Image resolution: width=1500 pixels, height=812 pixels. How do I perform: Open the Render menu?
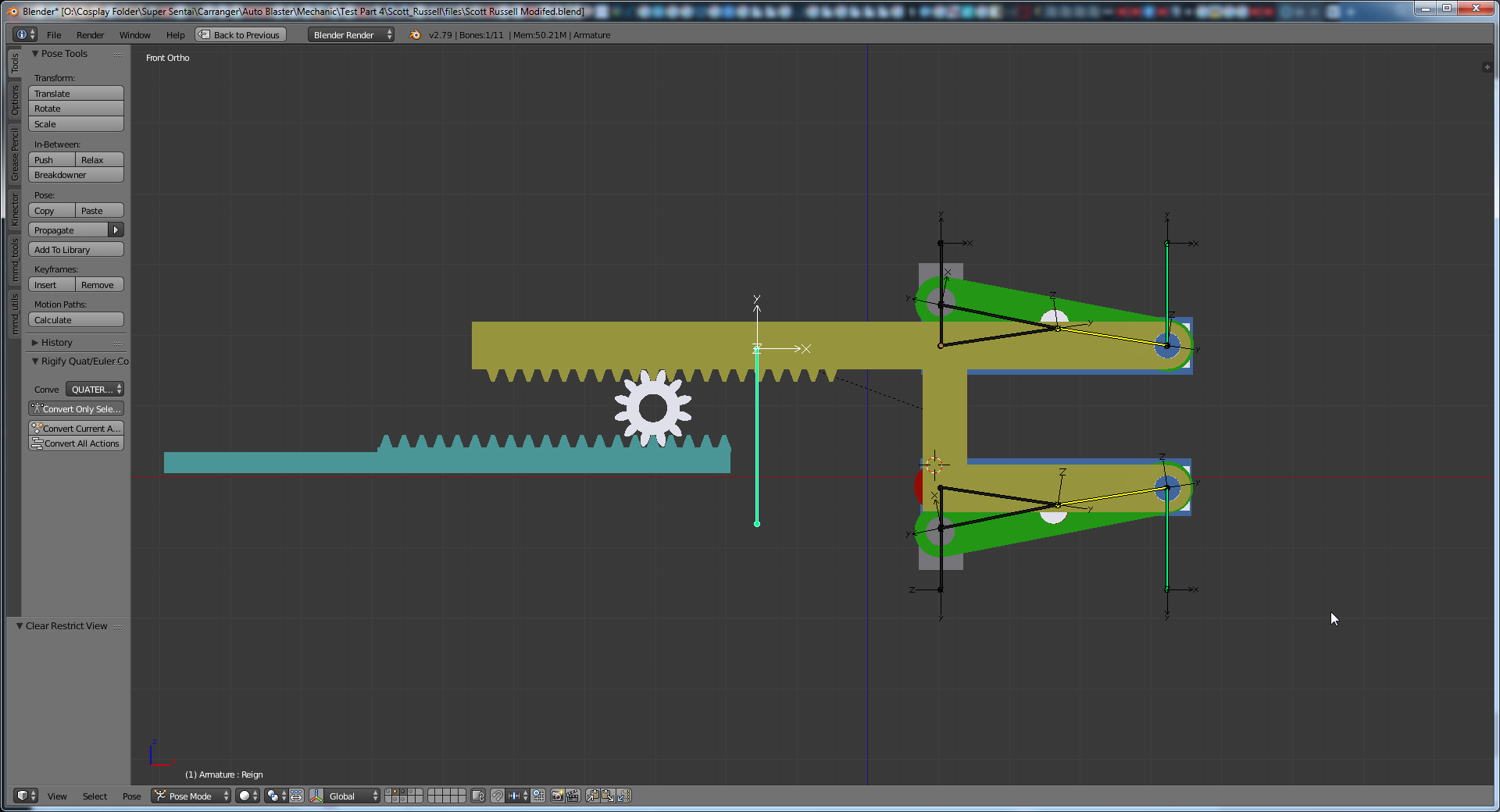pos(90,35)
